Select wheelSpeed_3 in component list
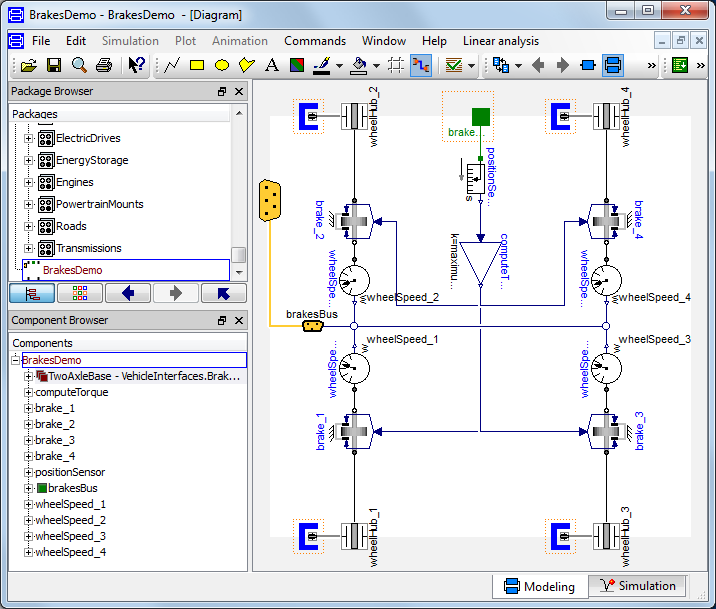 [70, 536]
